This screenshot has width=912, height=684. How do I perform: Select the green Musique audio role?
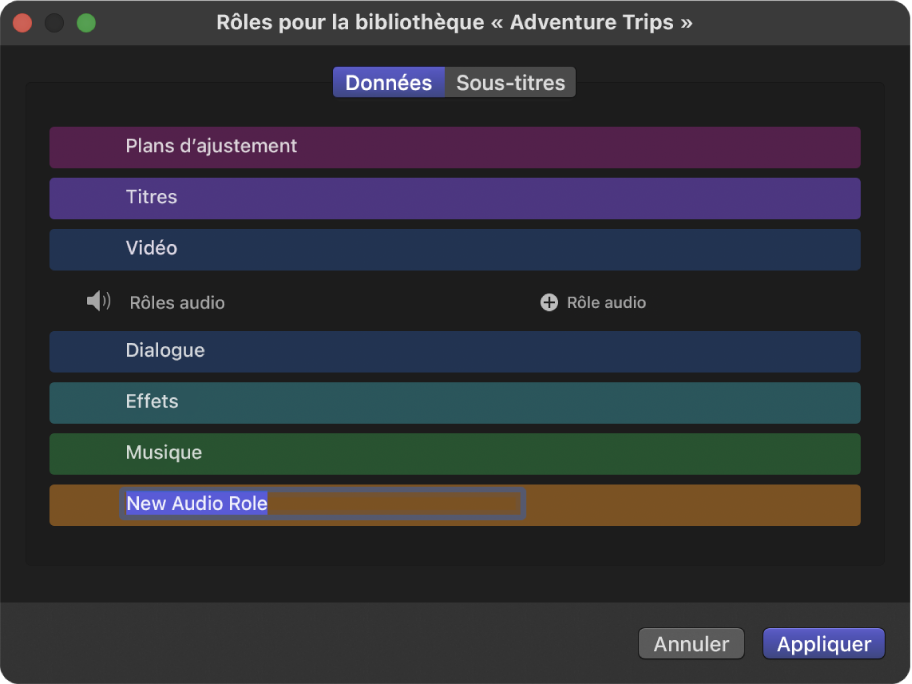tap(455, 453)
